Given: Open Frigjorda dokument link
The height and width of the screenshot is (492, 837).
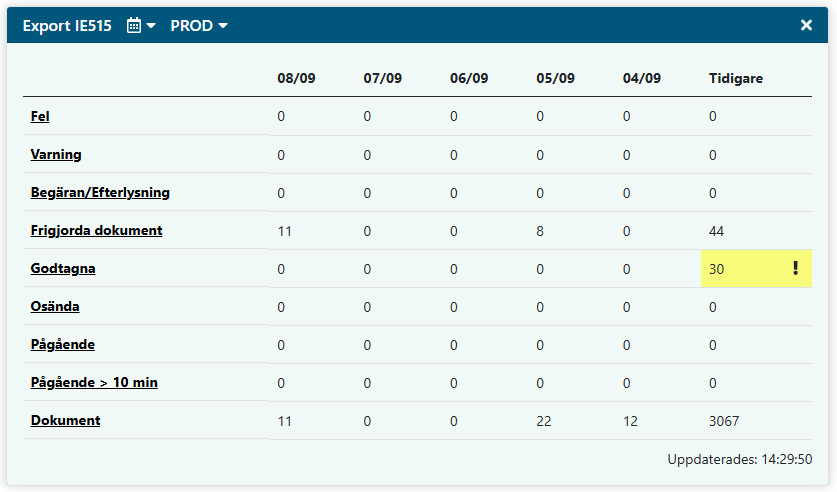Looking at the screenshot, I should pos(96,231).
